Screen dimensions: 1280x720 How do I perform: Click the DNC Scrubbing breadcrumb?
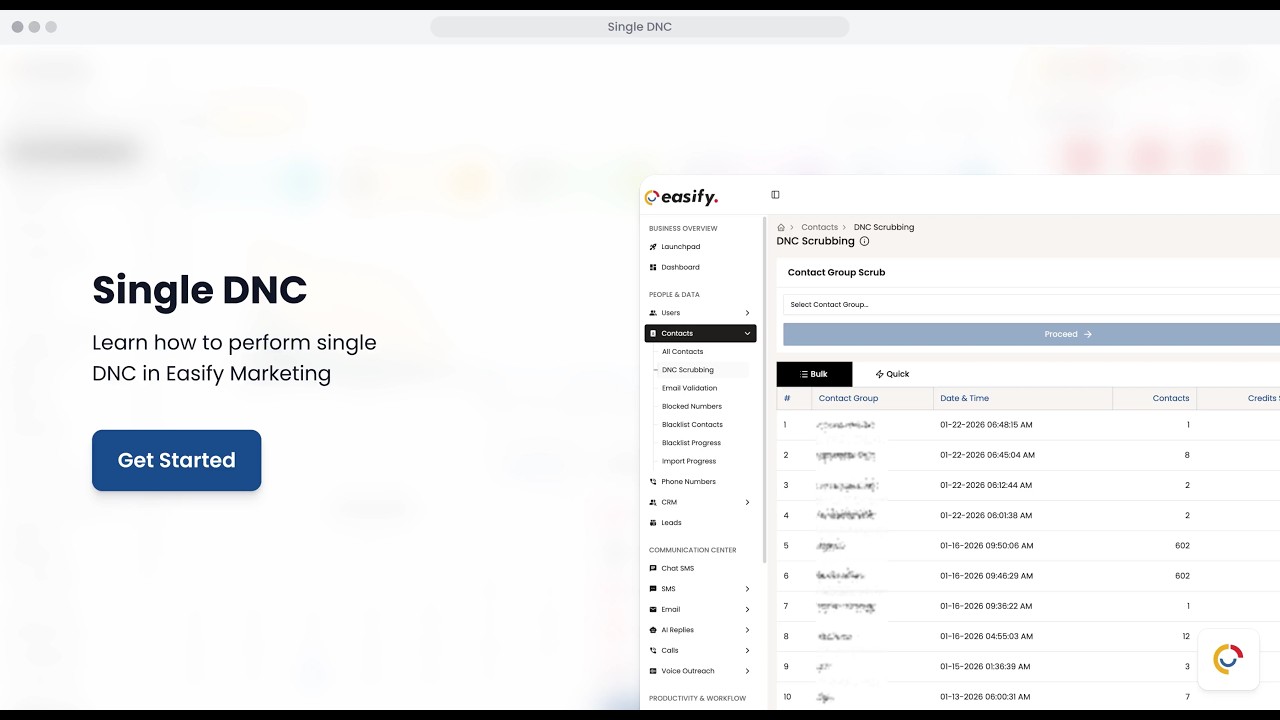click(884, 227)
